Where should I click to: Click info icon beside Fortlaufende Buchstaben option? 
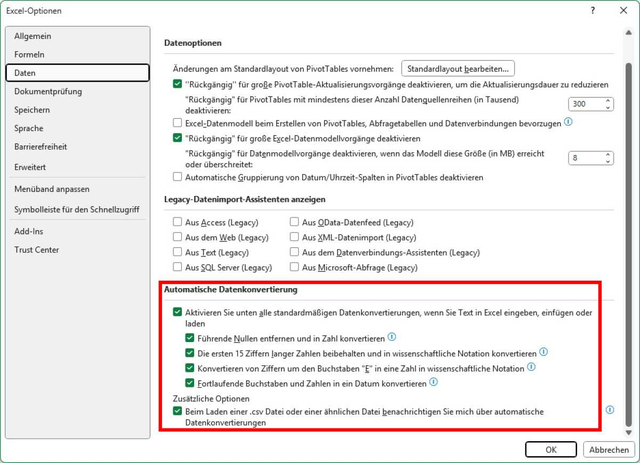coord(433,382)
